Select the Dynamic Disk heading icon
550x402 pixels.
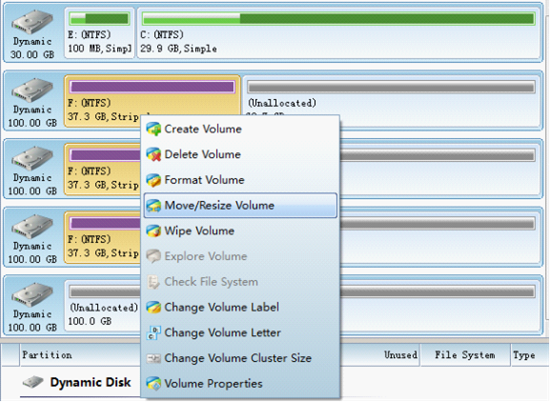pyautogui.click(x=33, y=382)
